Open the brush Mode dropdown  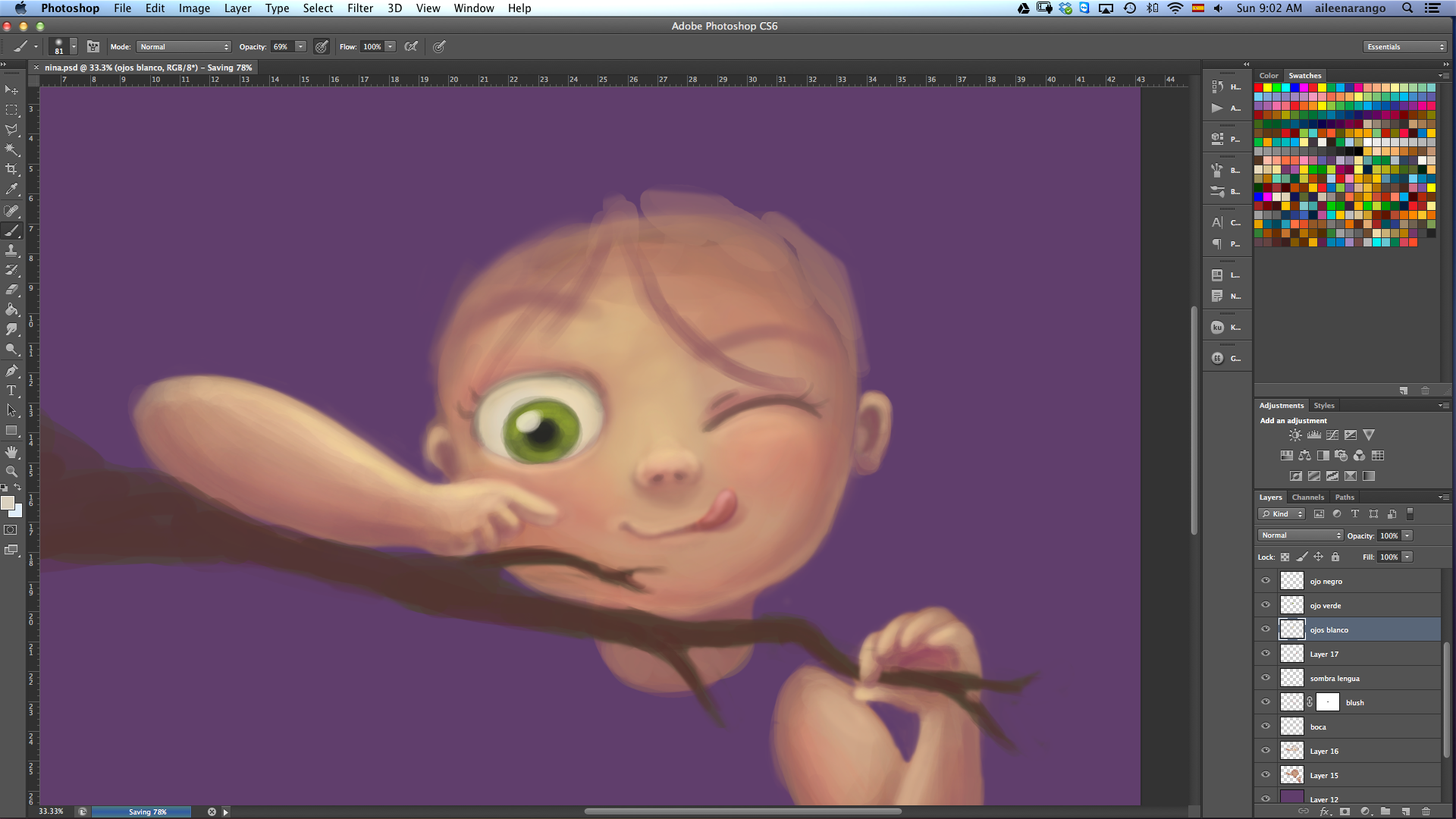pos(184,47)
